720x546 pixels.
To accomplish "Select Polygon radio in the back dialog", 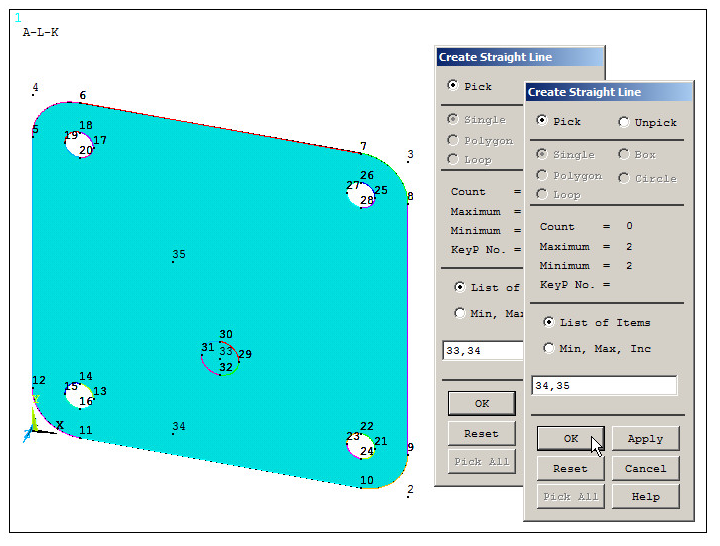I will point(453,140).
